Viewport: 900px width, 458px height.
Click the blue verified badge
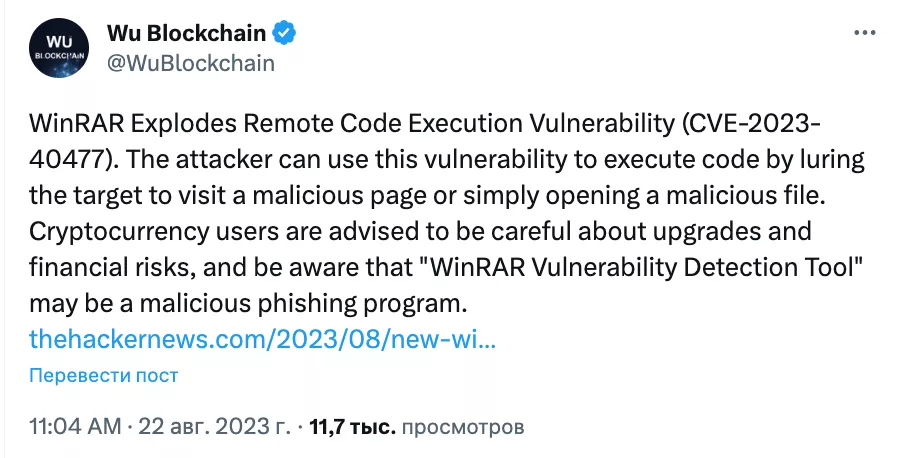click(286, 33)
